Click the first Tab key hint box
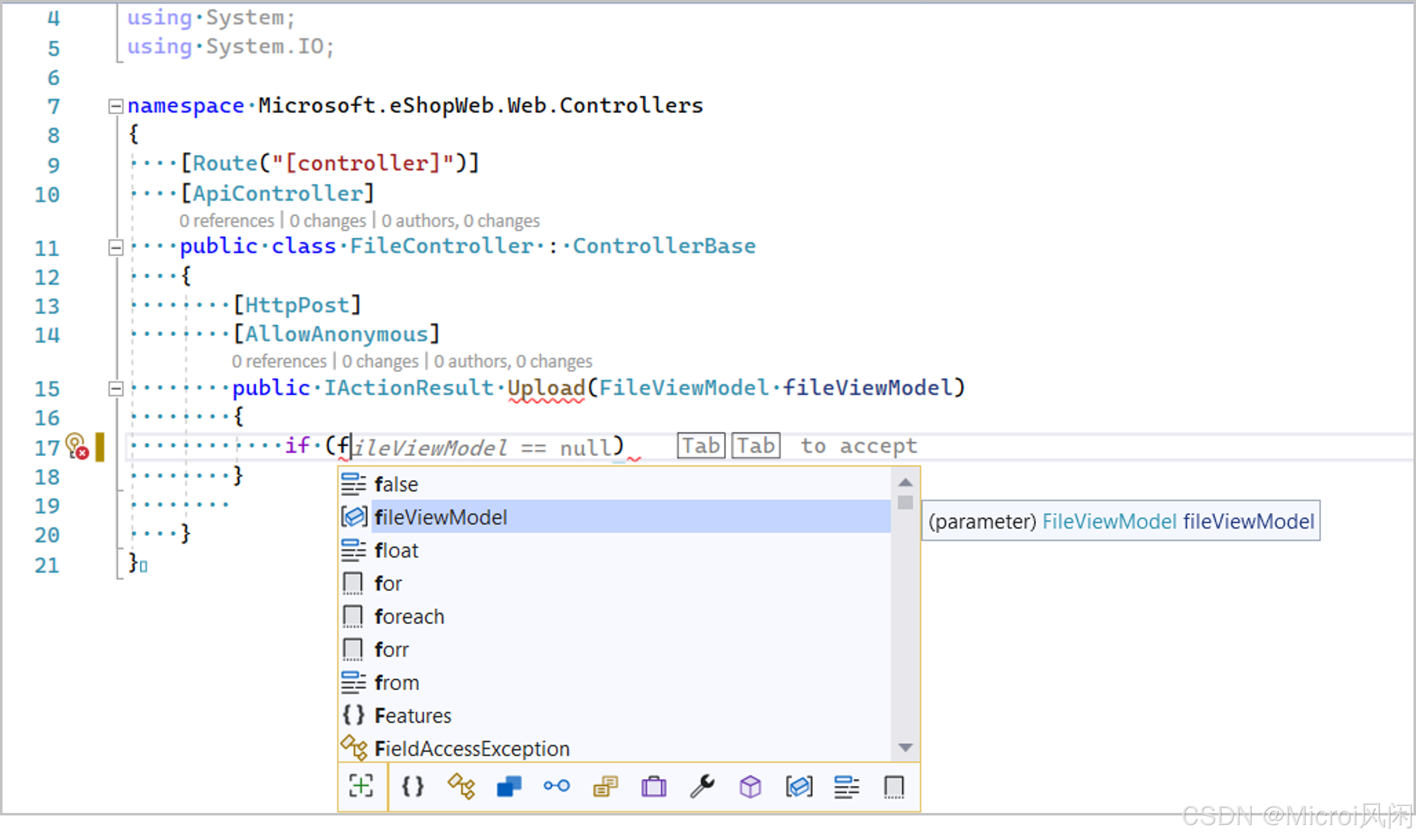The height and width of the screenshot is (840, 1416). (701, 446)
